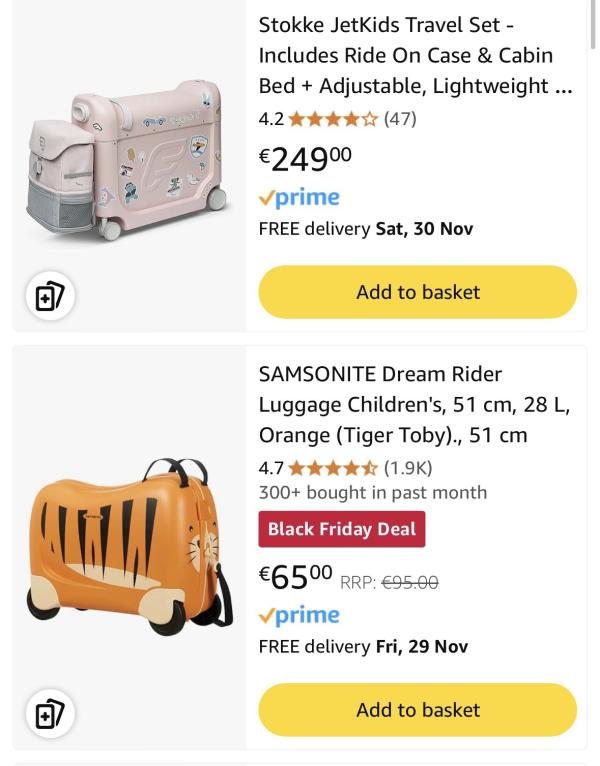Add Stokke JetKids Travel Set to basket
This screenshot has width=600, height=766.
(x=418, y=292)
